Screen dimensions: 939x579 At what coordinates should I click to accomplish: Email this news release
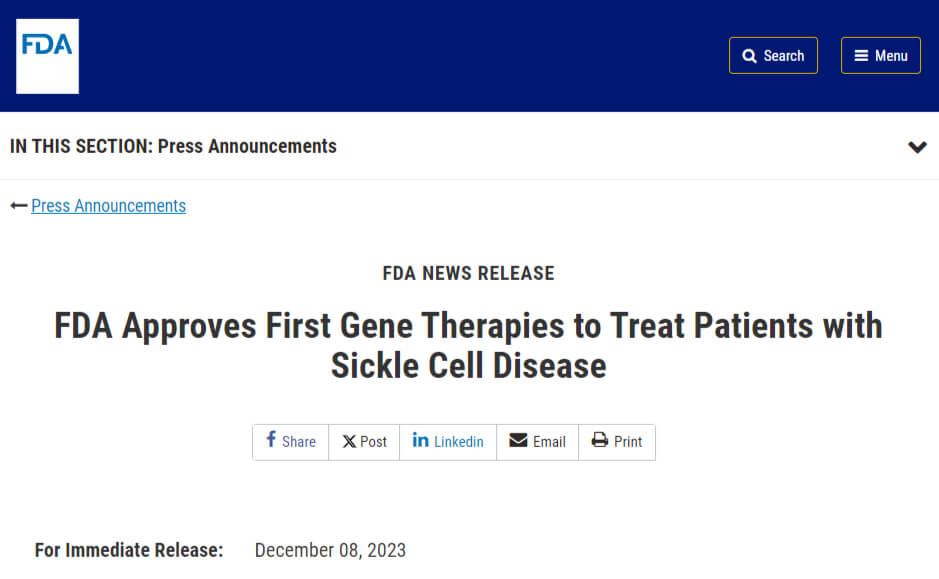(537, 440)
